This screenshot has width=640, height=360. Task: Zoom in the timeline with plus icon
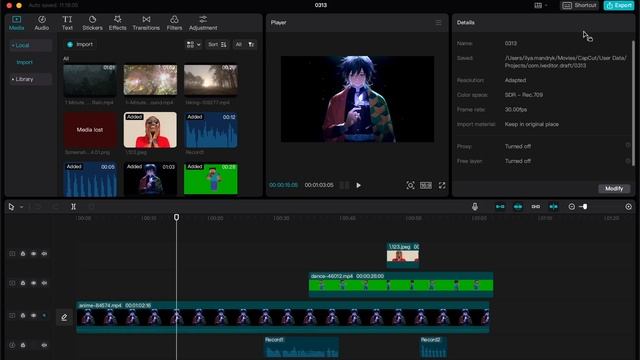tap(629, 207)
